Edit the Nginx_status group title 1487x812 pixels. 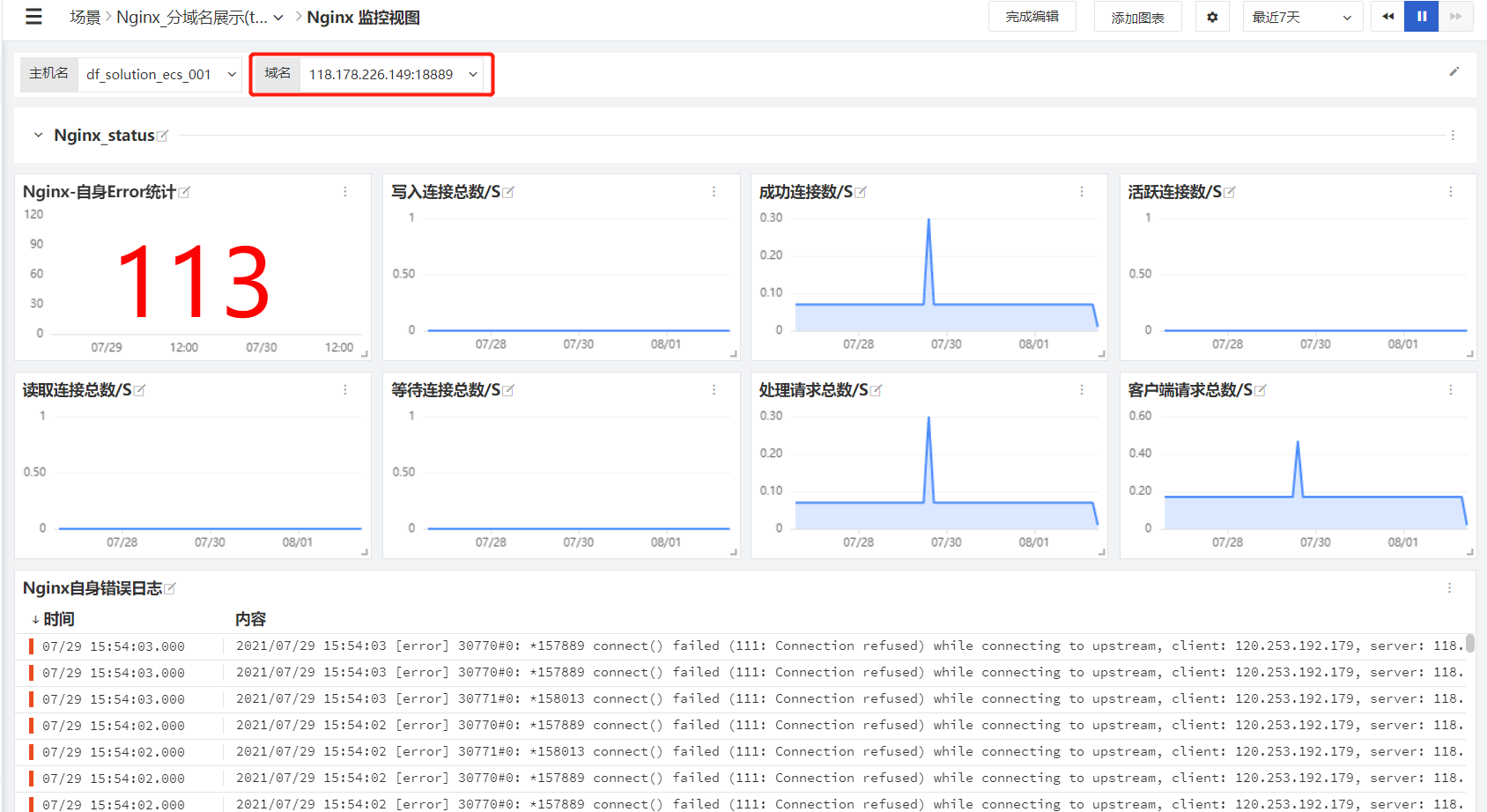tap(163, 136)
